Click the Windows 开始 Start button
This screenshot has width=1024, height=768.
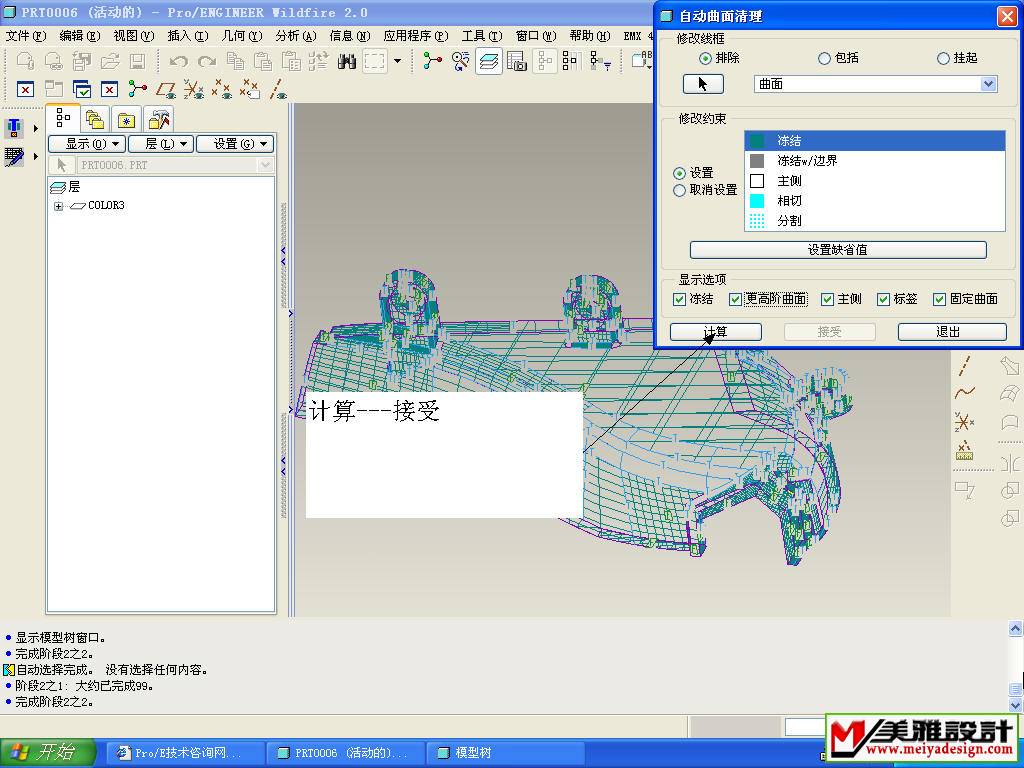47,752
